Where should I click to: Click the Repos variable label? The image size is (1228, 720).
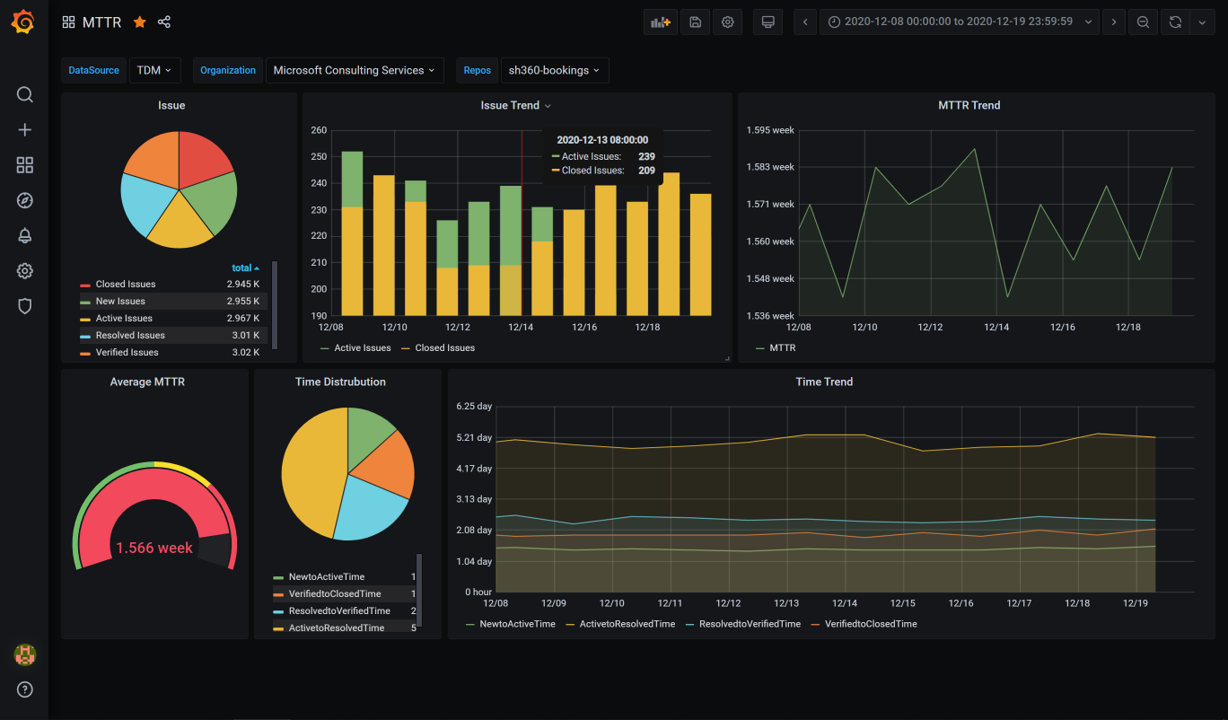coord(477,70)
